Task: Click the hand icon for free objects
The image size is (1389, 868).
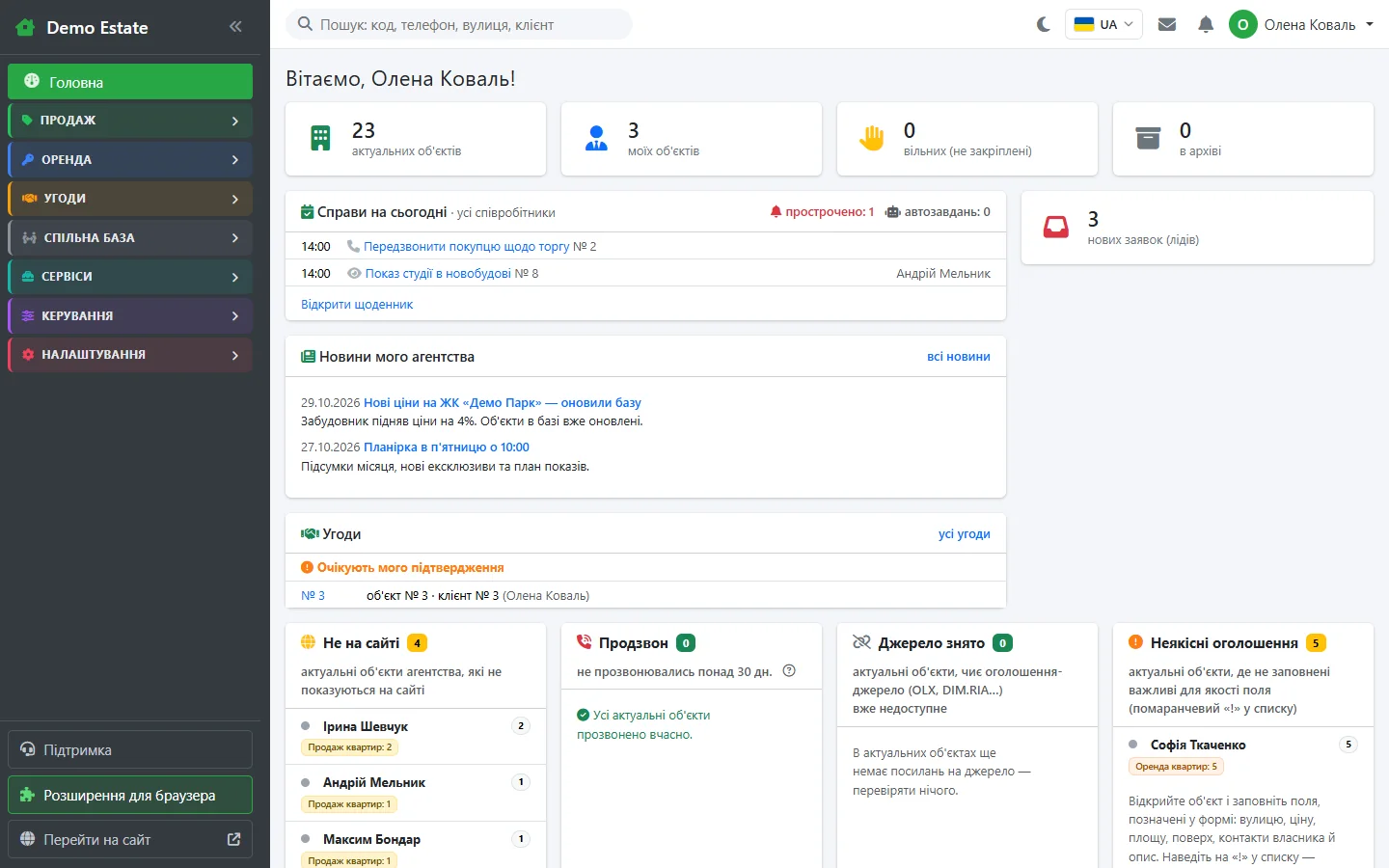Action: tap(872, 139)
